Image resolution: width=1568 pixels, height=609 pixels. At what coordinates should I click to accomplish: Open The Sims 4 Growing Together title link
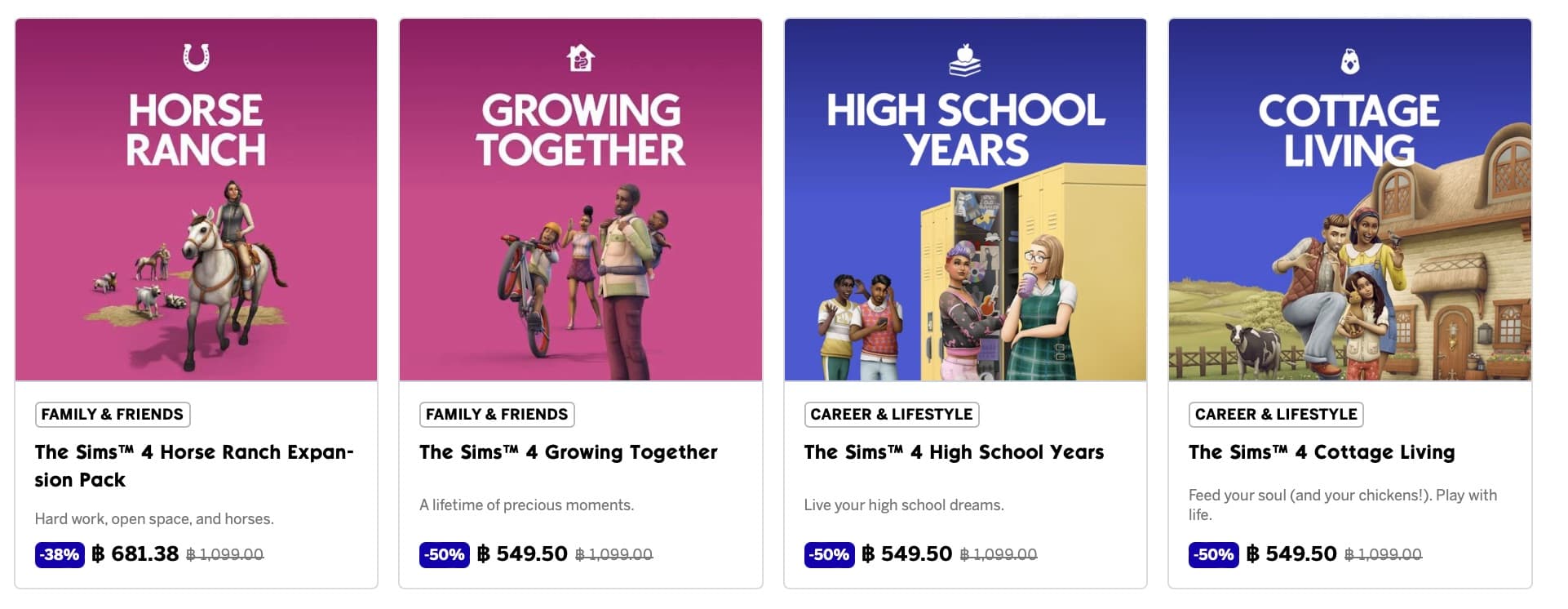pos(569,452)
